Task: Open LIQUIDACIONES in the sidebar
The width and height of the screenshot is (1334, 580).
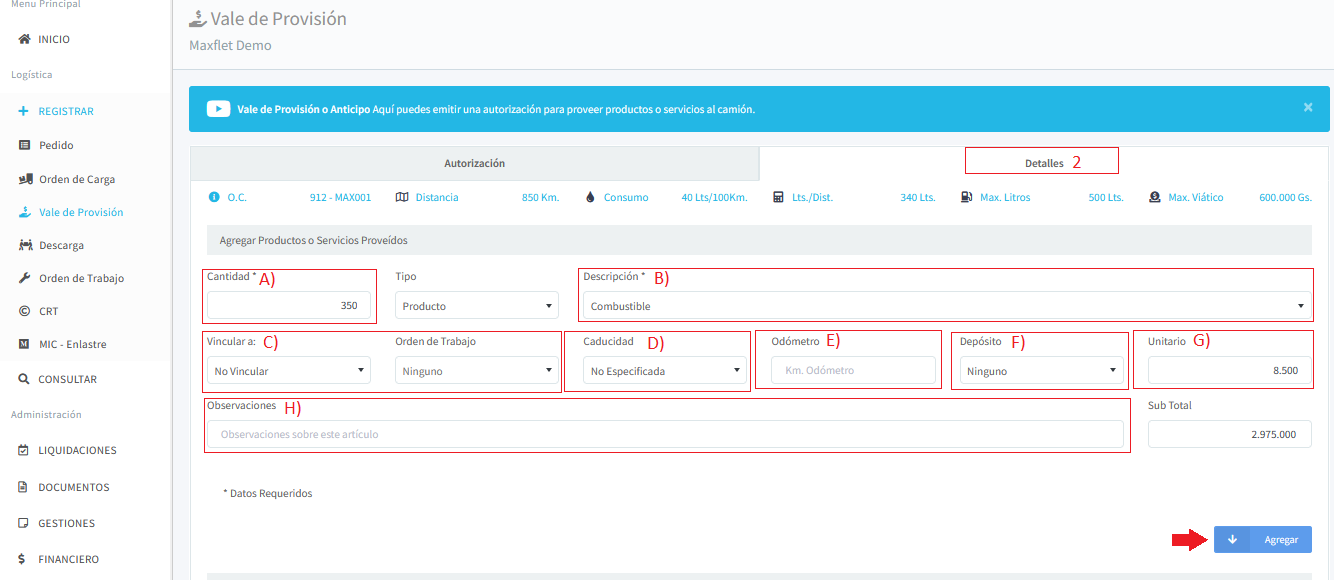Action: [77, 450]
